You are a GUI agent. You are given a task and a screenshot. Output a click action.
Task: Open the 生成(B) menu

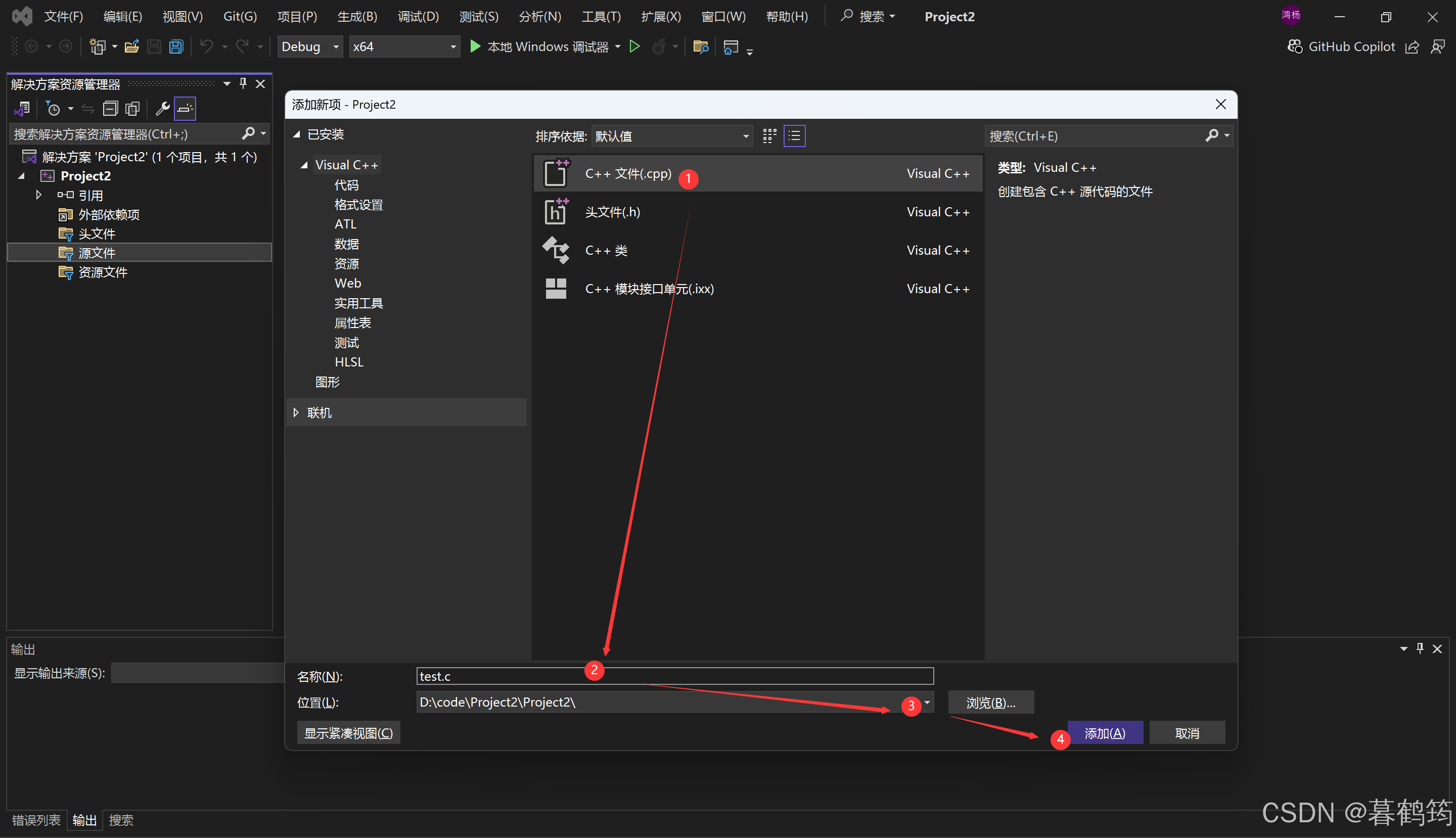(x=357, y=16)
